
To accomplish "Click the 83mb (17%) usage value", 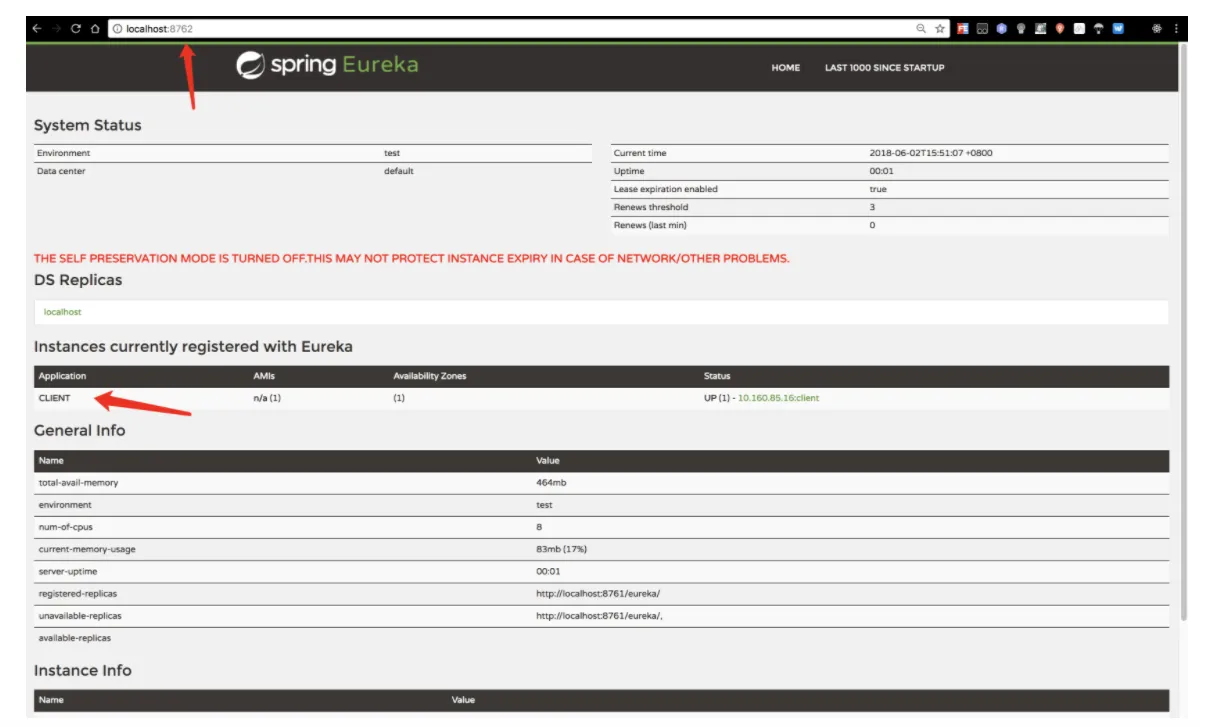I will pyautogui.click(x=563, y=549).
